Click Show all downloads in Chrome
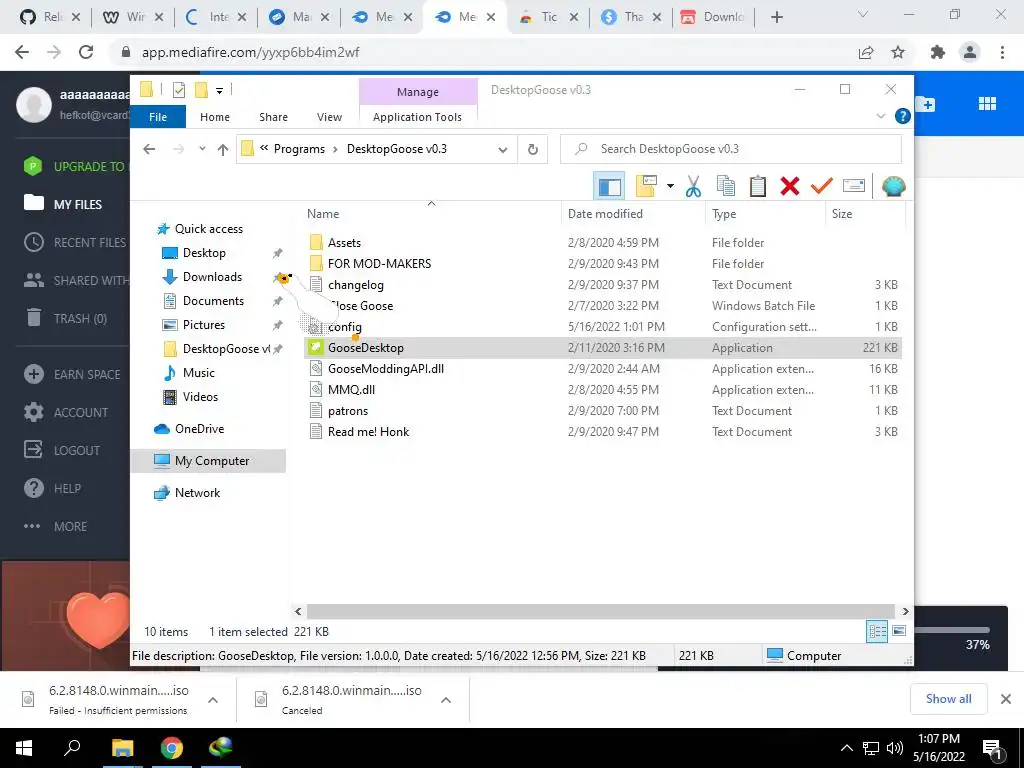This screenshot has width=1024, height=768. click(x=948, y=699)
